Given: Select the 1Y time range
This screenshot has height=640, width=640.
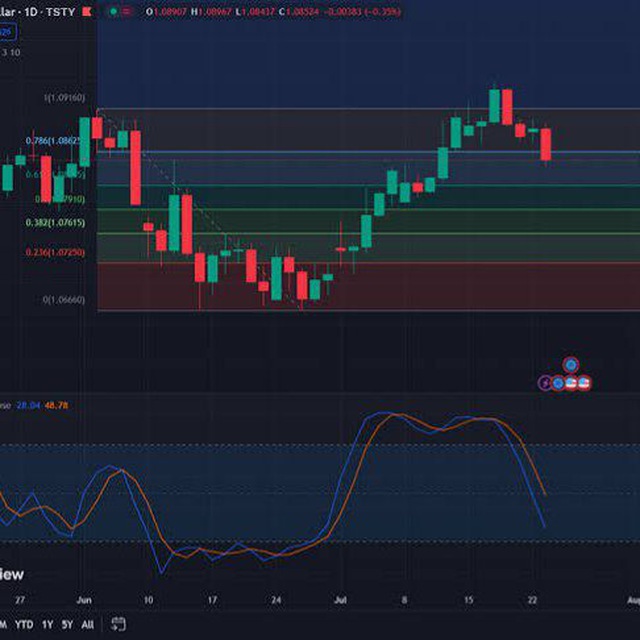Looking at the screenshot, I should tap(48, 624).
